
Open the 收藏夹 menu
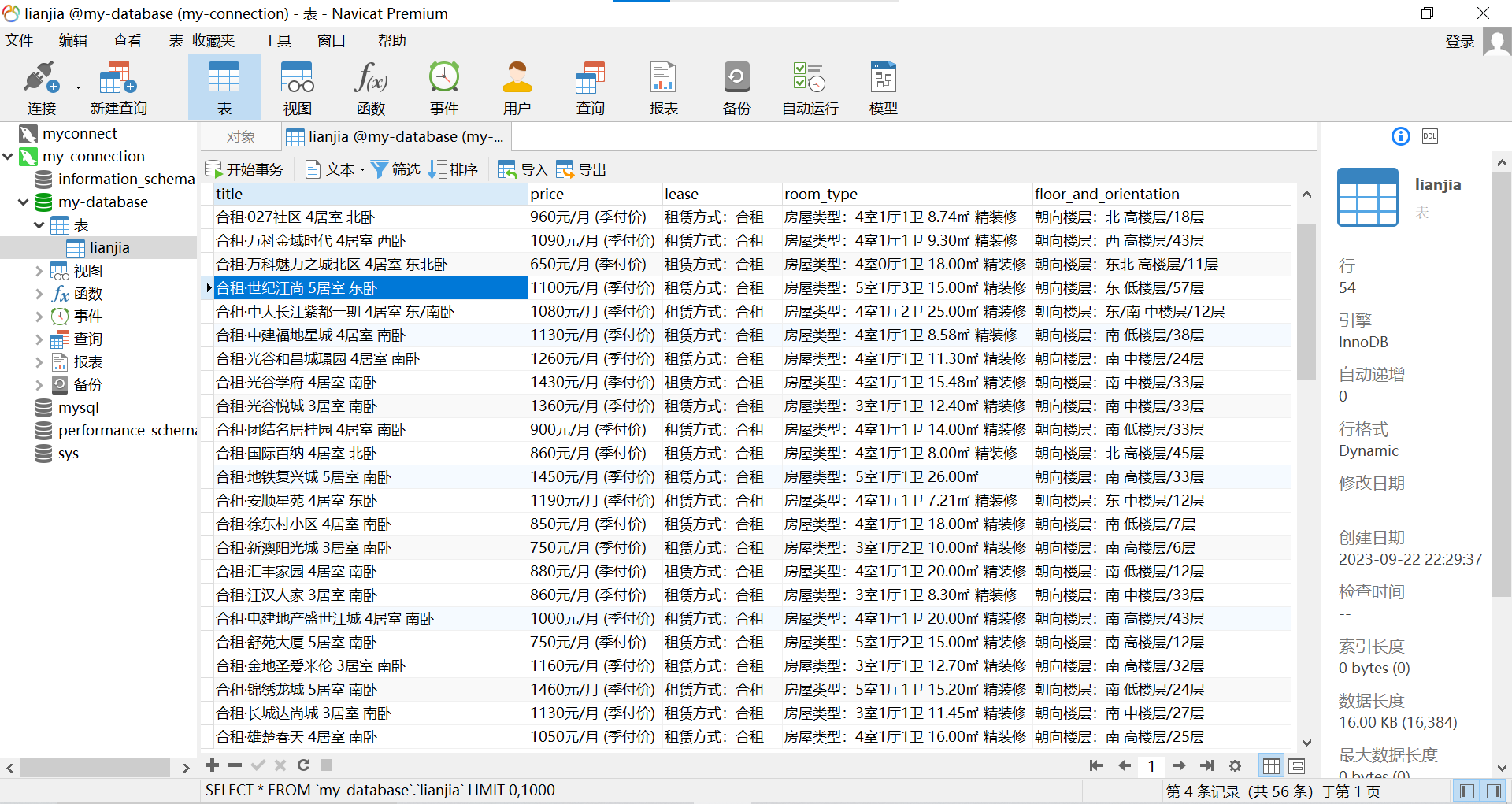click(x=214, y=40)
